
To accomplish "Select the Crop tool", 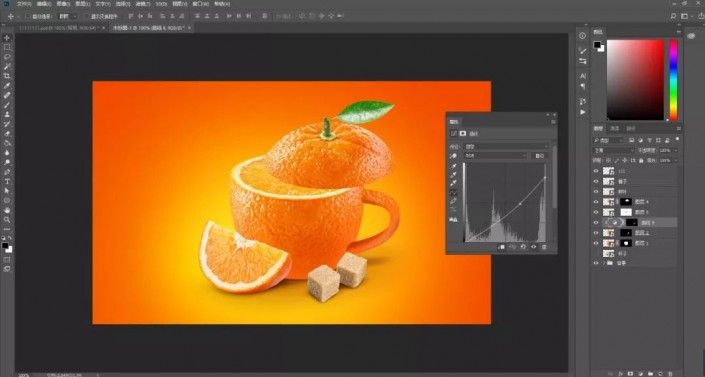I will pos(7,76).
